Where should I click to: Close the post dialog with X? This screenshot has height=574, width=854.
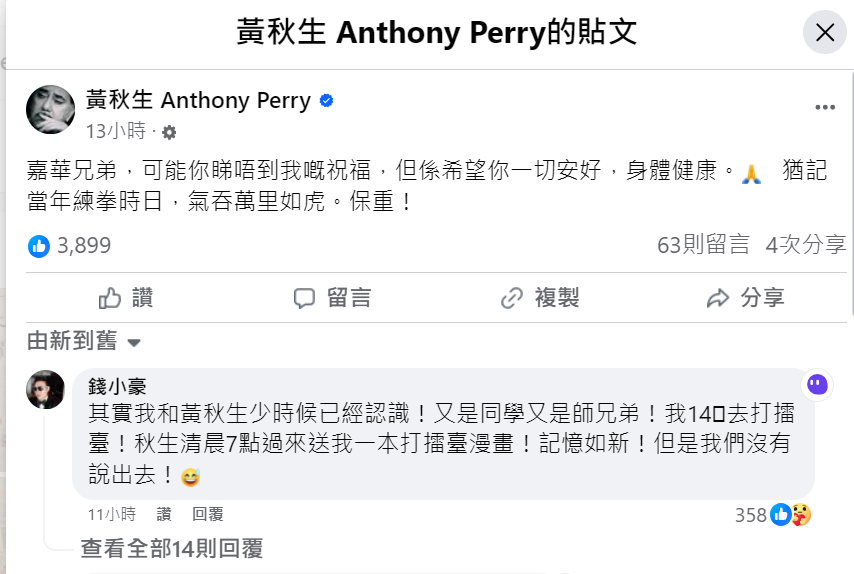(x=824, y=33)
